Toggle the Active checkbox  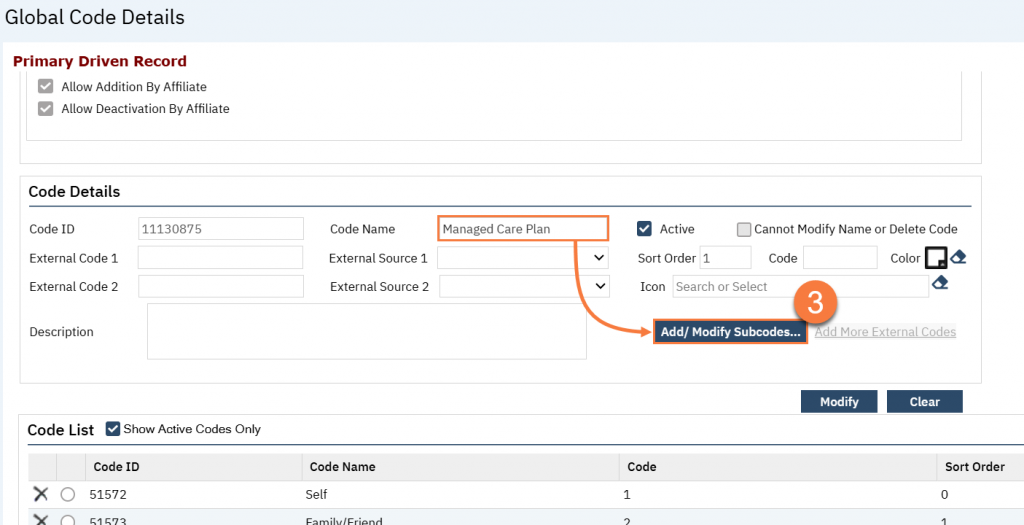[x=645, y=229]
